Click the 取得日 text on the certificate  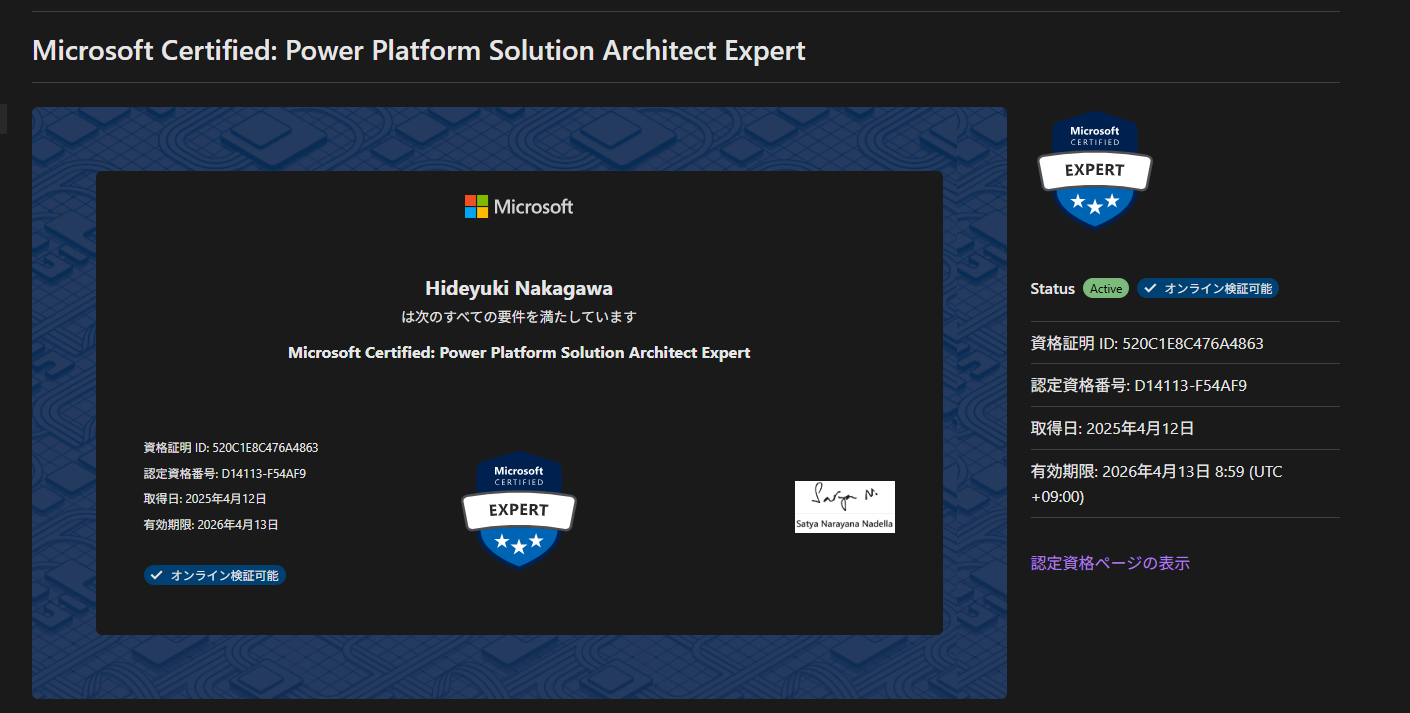pyautogui.click(x=205, y=499)
